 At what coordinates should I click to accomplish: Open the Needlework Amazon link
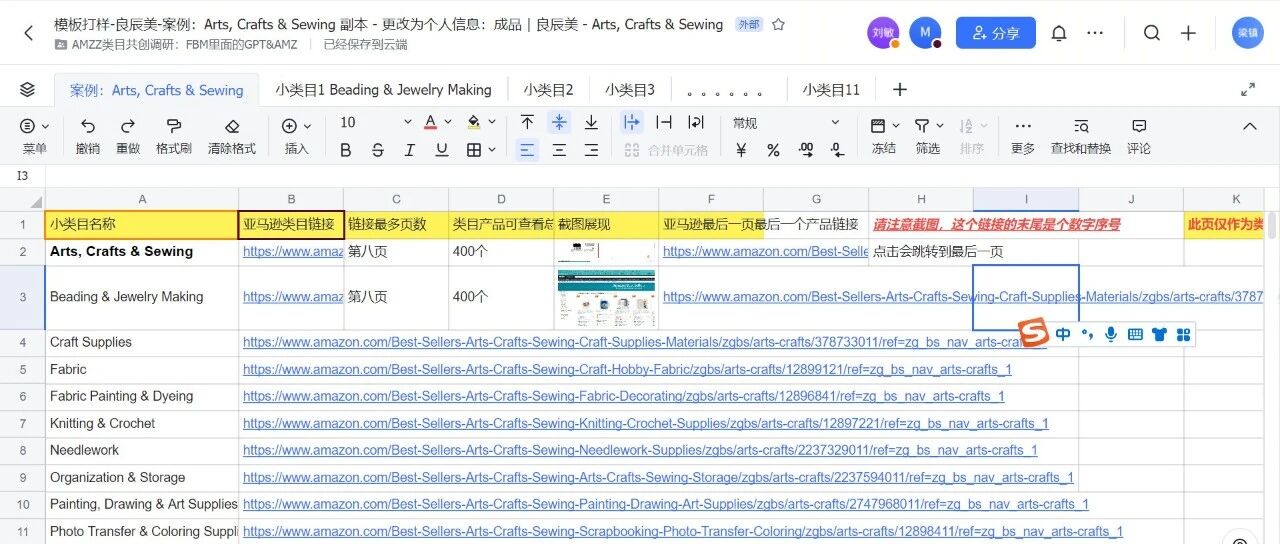[640, 450]
